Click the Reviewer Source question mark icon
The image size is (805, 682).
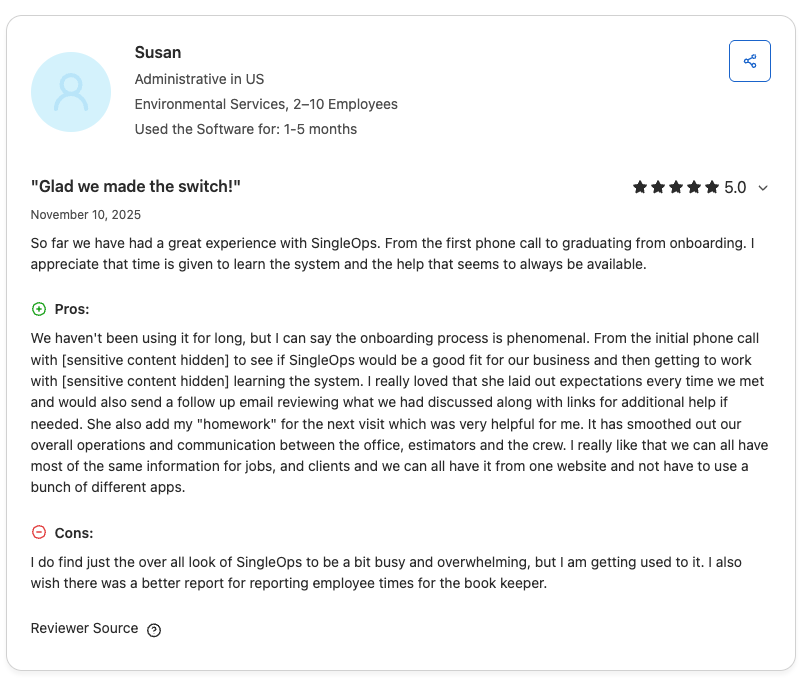(152, 629)
